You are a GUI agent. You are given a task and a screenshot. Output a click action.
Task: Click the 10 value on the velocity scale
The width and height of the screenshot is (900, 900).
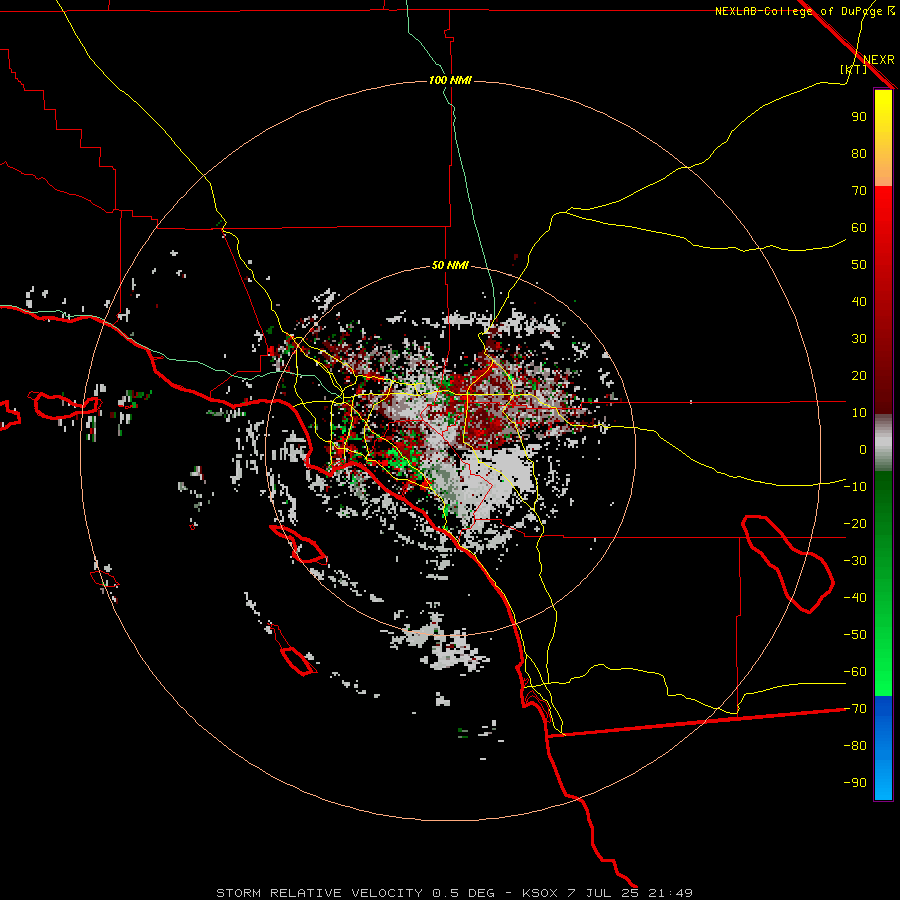[859, 413]
